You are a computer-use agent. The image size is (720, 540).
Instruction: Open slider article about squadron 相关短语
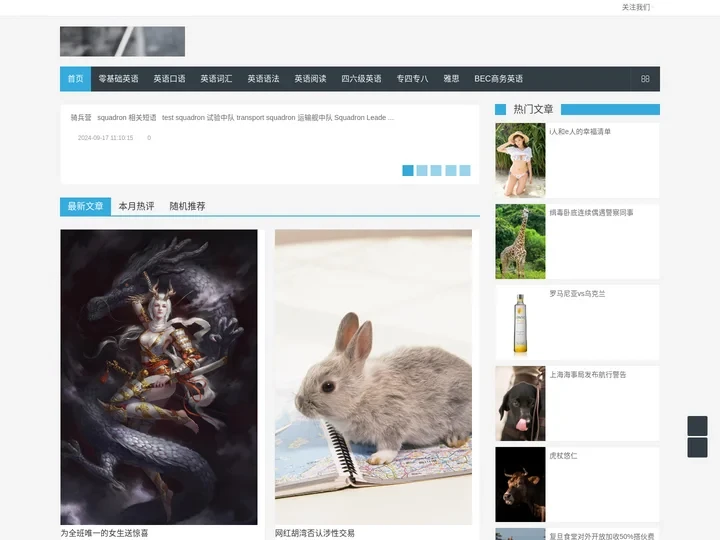(x=232, y=118)
